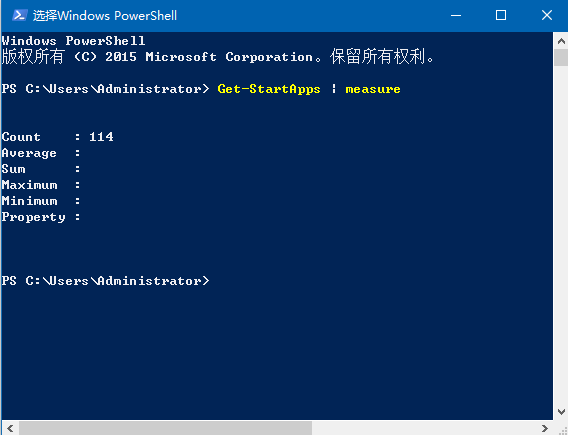This screenshot has height=435, width=568.
Task: Click the Count value 114
Action: coord(101,137)
